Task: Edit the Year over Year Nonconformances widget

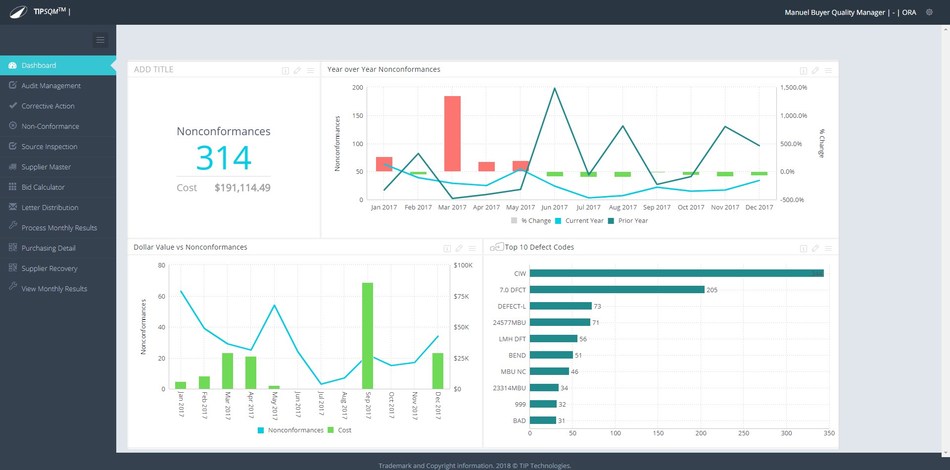Action: (816, 70)
